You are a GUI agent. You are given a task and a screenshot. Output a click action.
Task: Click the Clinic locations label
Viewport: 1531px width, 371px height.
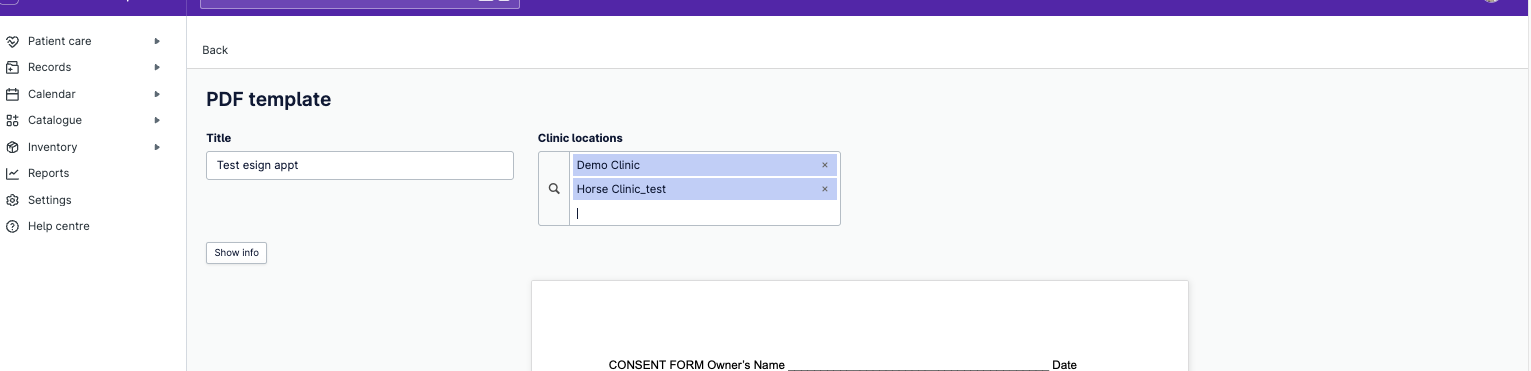tap(580, 138)
